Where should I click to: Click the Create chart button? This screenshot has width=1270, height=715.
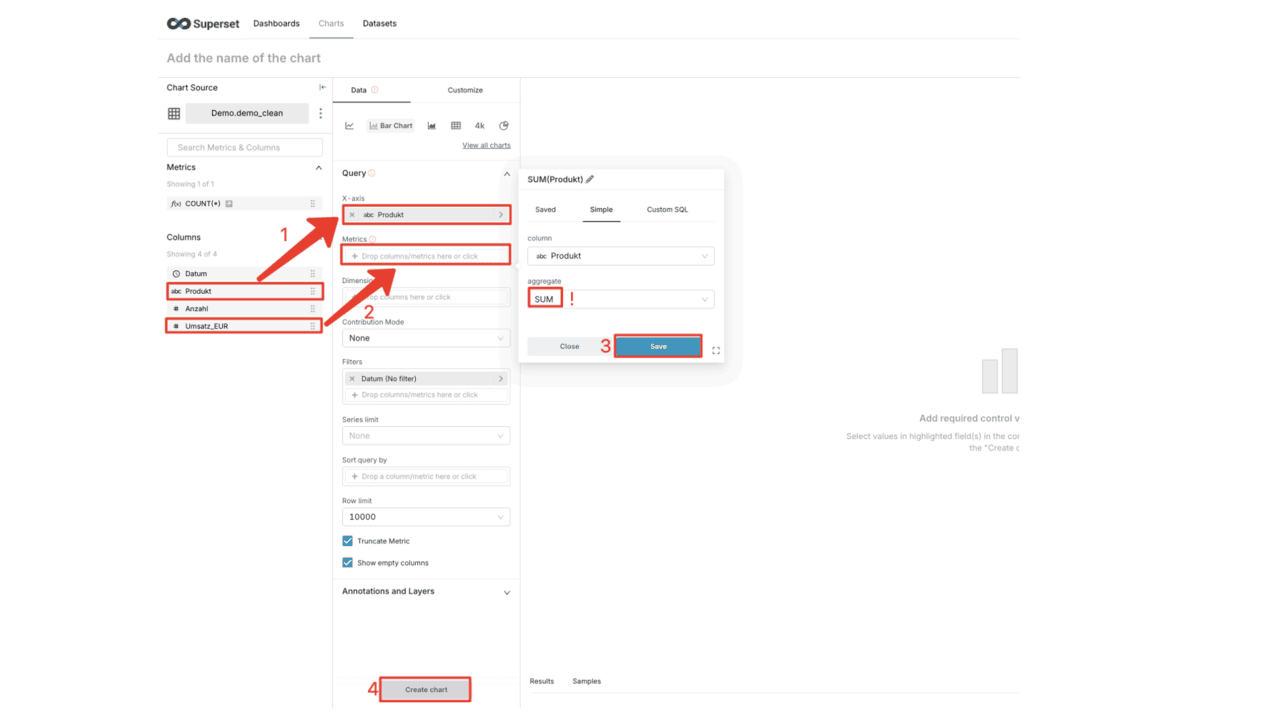coord(426,690)
